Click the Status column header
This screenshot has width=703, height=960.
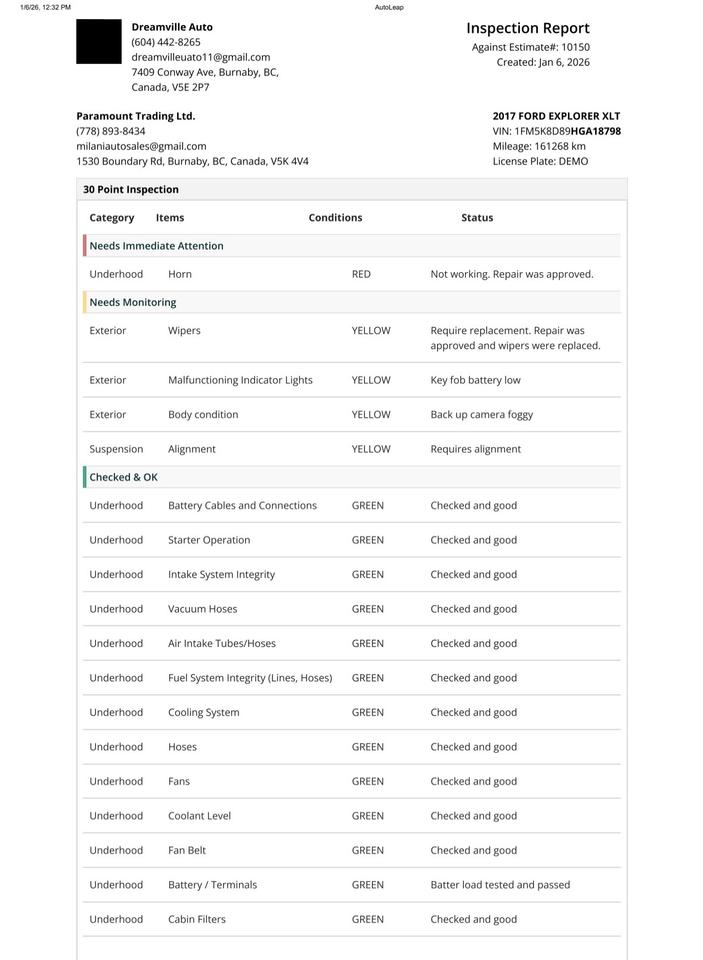[x=476, y=217]
